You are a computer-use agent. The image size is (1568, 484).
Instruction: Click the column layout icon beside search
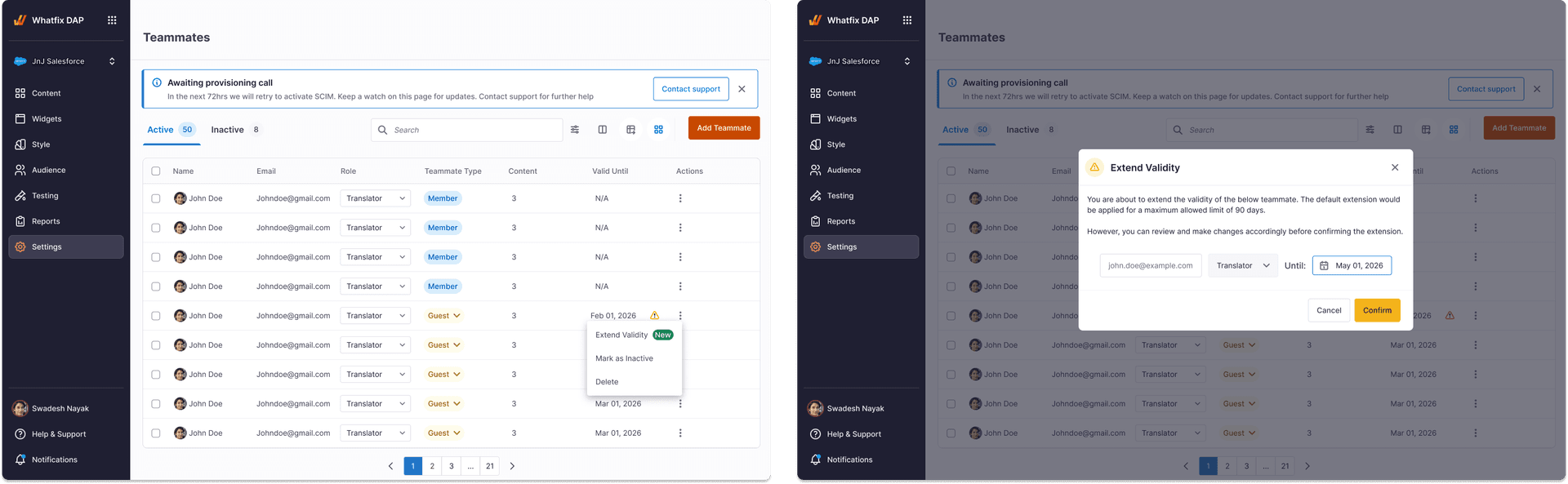click(603, 130)
